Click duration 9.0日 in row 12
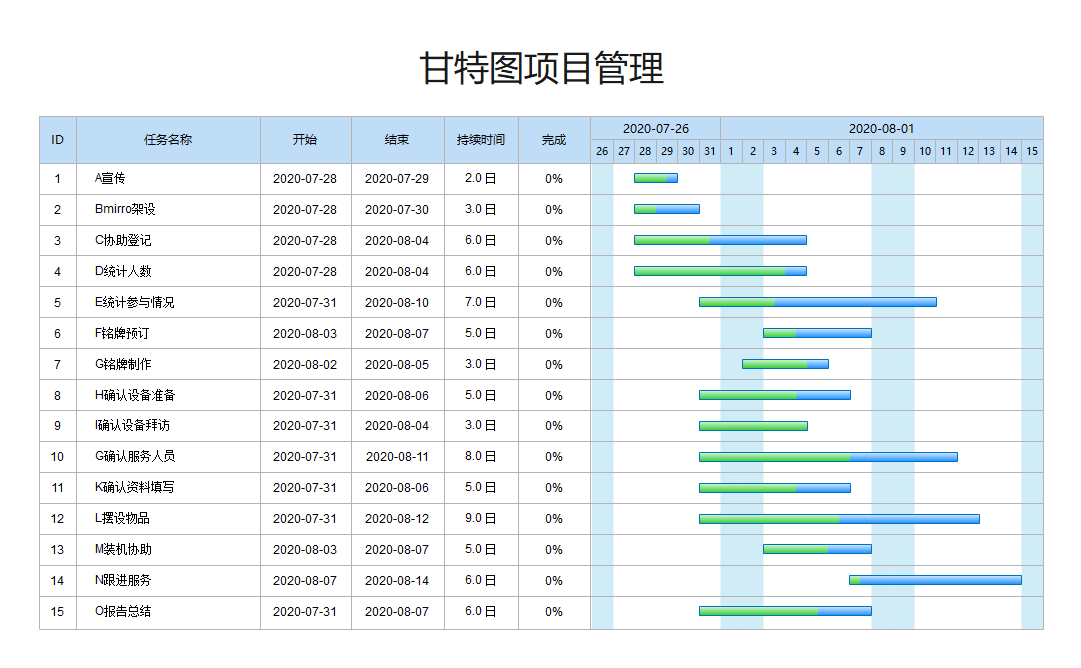The image size is (1081, 668). pos(481,518)
